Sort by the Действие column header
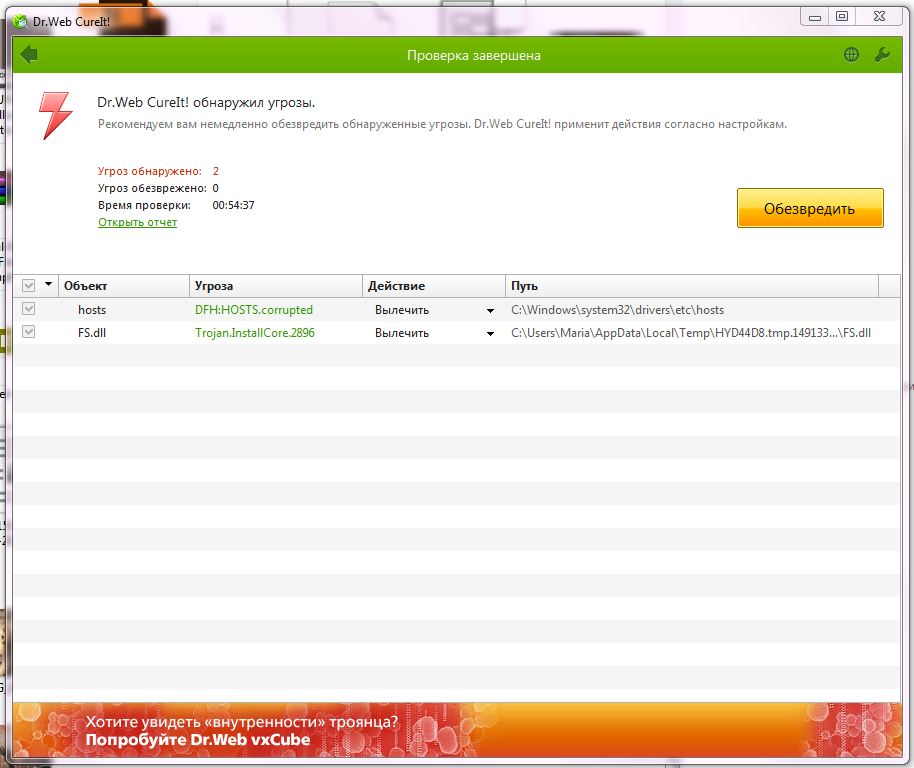This screenshot has height=768, width=914. 434,286
